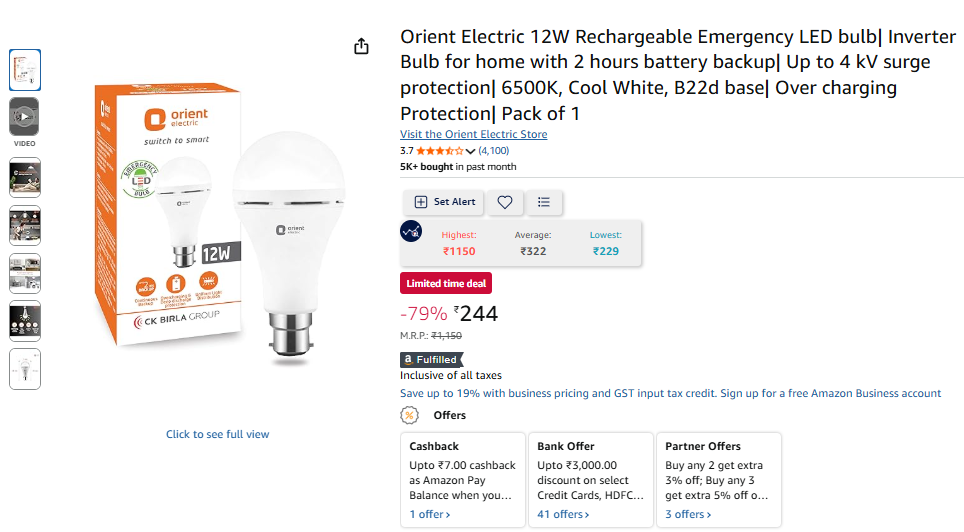Visit the Orient Electric Store link

pyautogui.click(x=473, y=134)
